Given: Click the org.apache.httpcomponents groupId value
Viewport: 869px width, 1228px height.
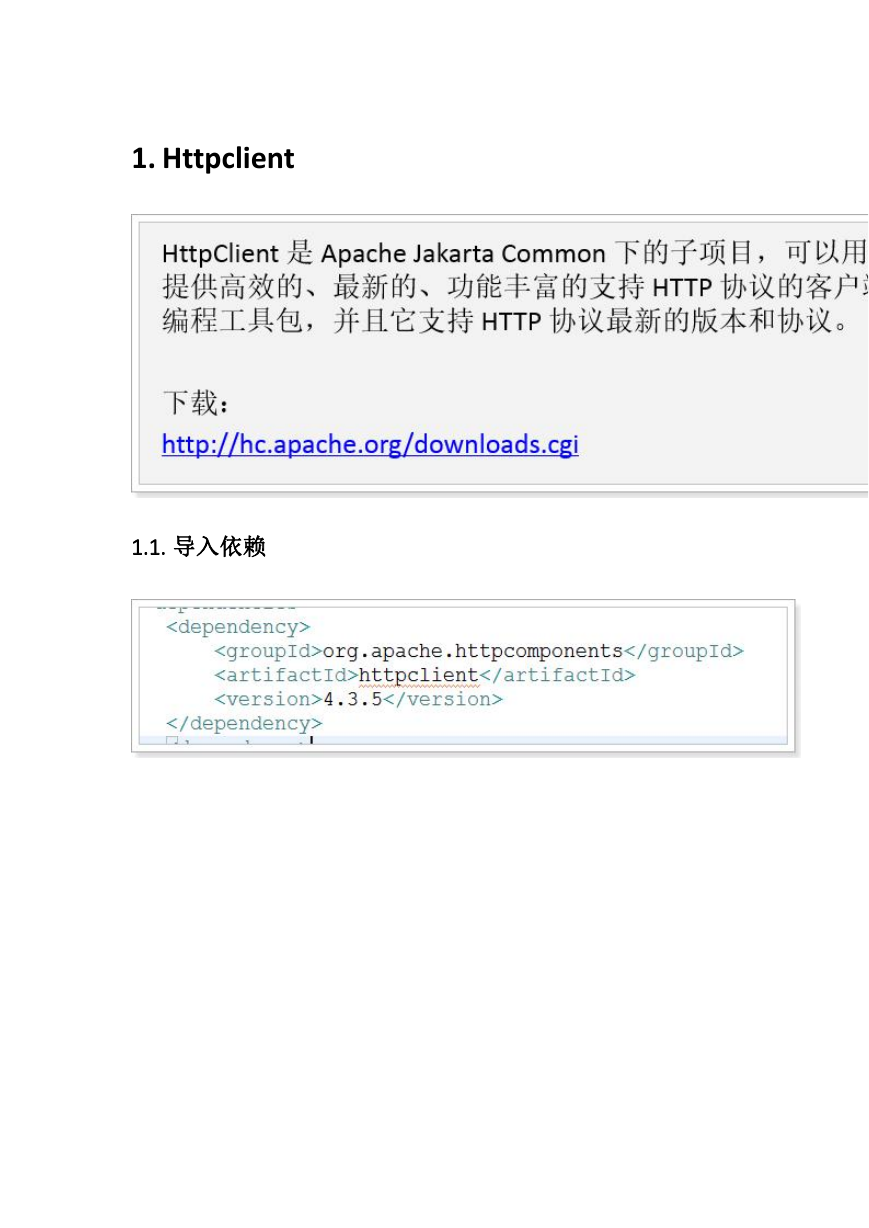Looking at the screenshot, I should click(473, 651).
